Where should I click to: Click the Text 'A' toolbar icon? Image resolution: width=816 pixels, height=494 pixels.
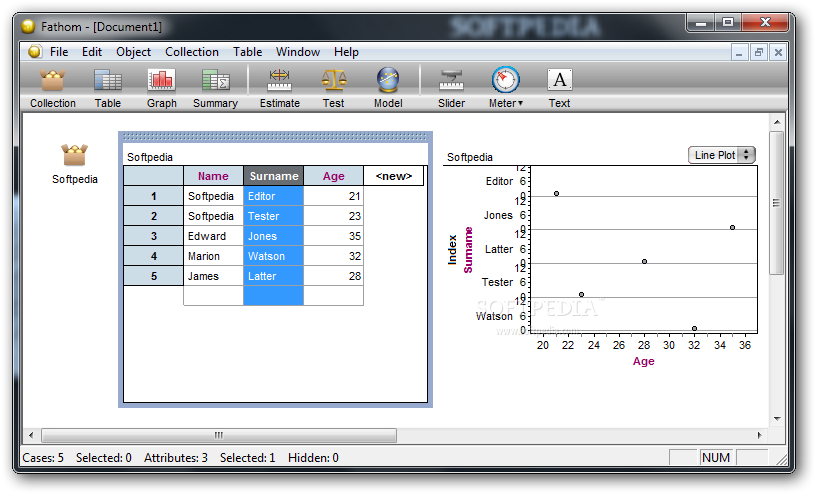point(559,80)
